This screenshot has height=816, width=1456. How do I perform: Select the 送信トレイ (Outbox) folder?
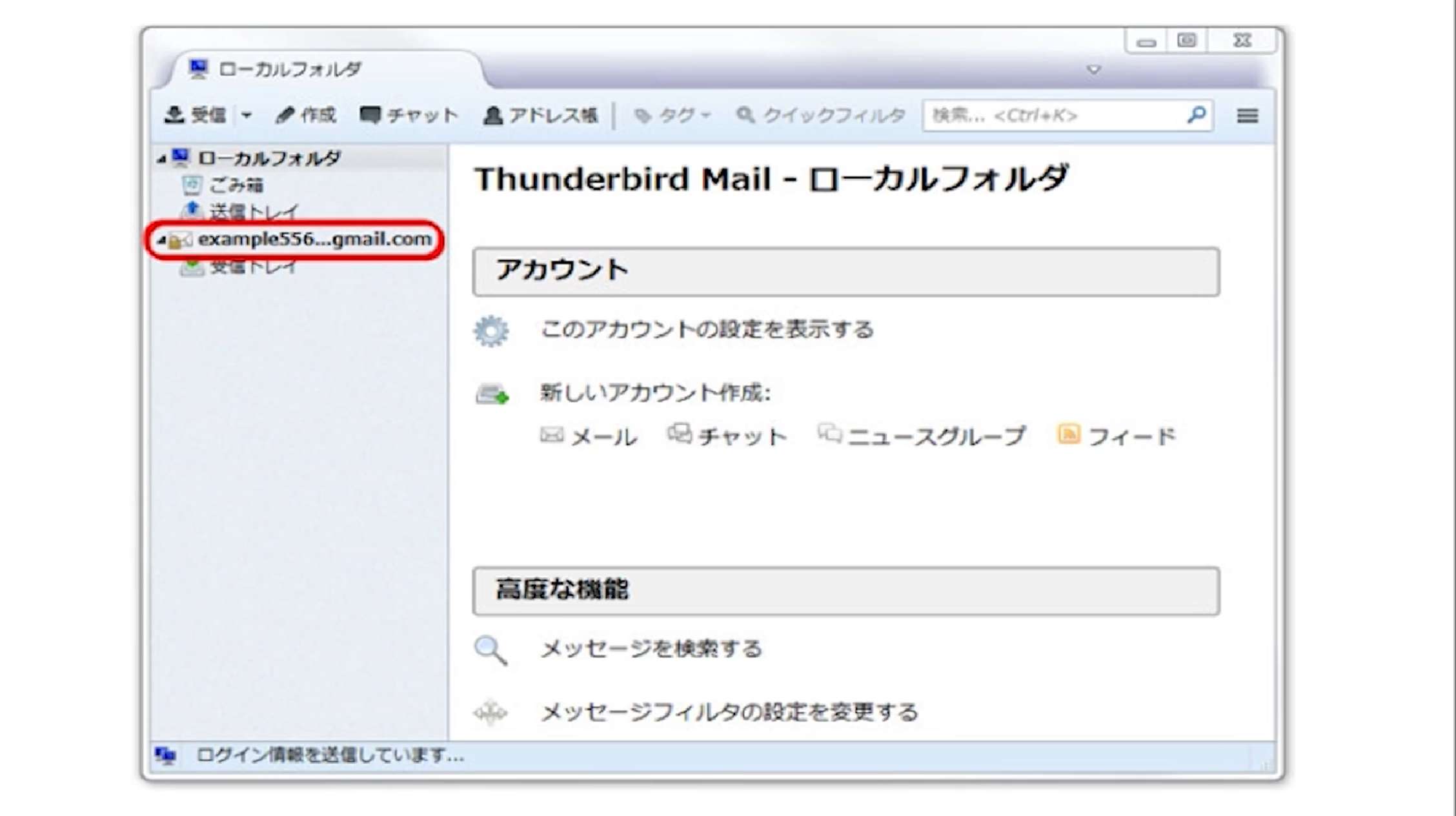pos(254,212)
